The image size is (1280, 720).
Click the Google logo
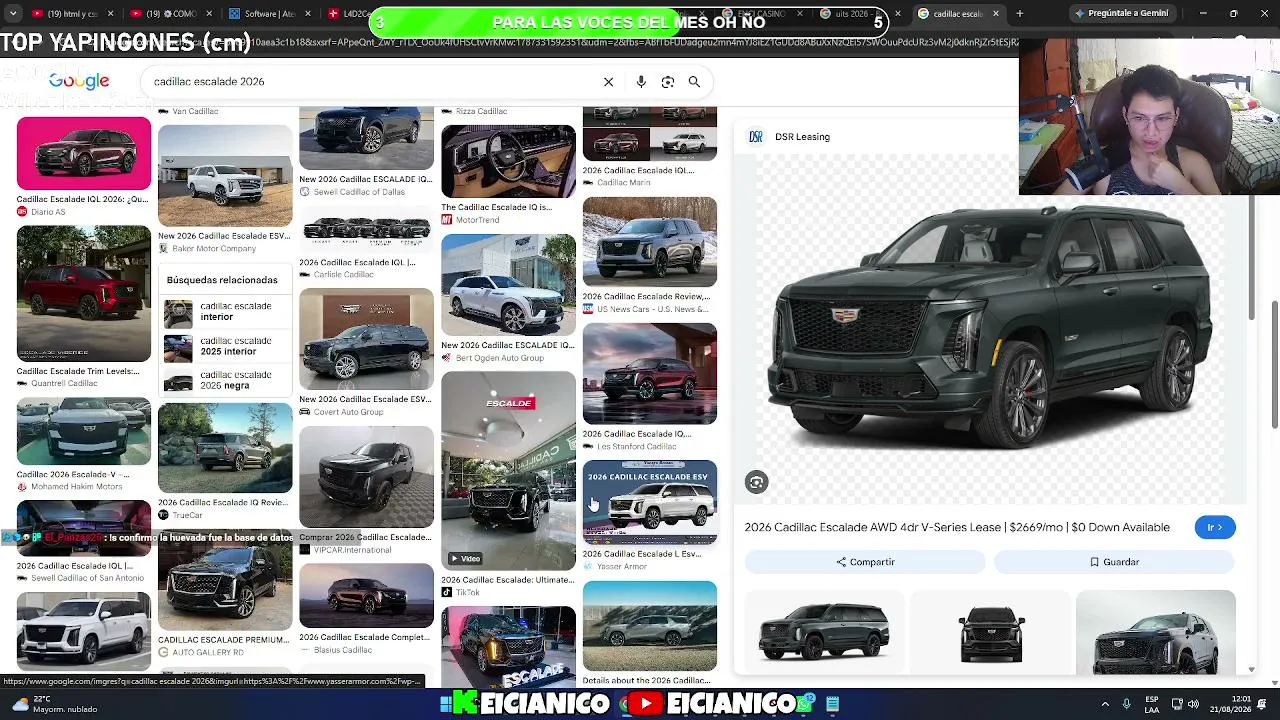coord(79,81)
